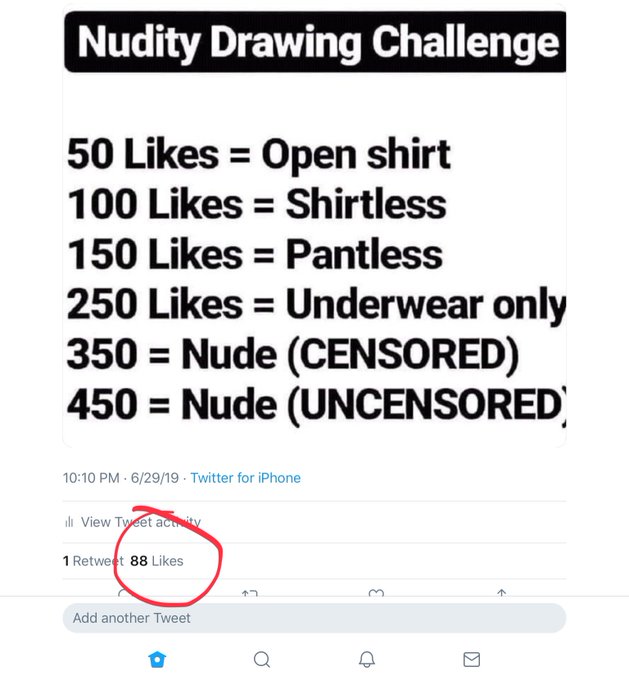Viewport: 629px width, 680px height.
Task: Focus the Add another Tweet field
Action: click(x=314, y=618)
